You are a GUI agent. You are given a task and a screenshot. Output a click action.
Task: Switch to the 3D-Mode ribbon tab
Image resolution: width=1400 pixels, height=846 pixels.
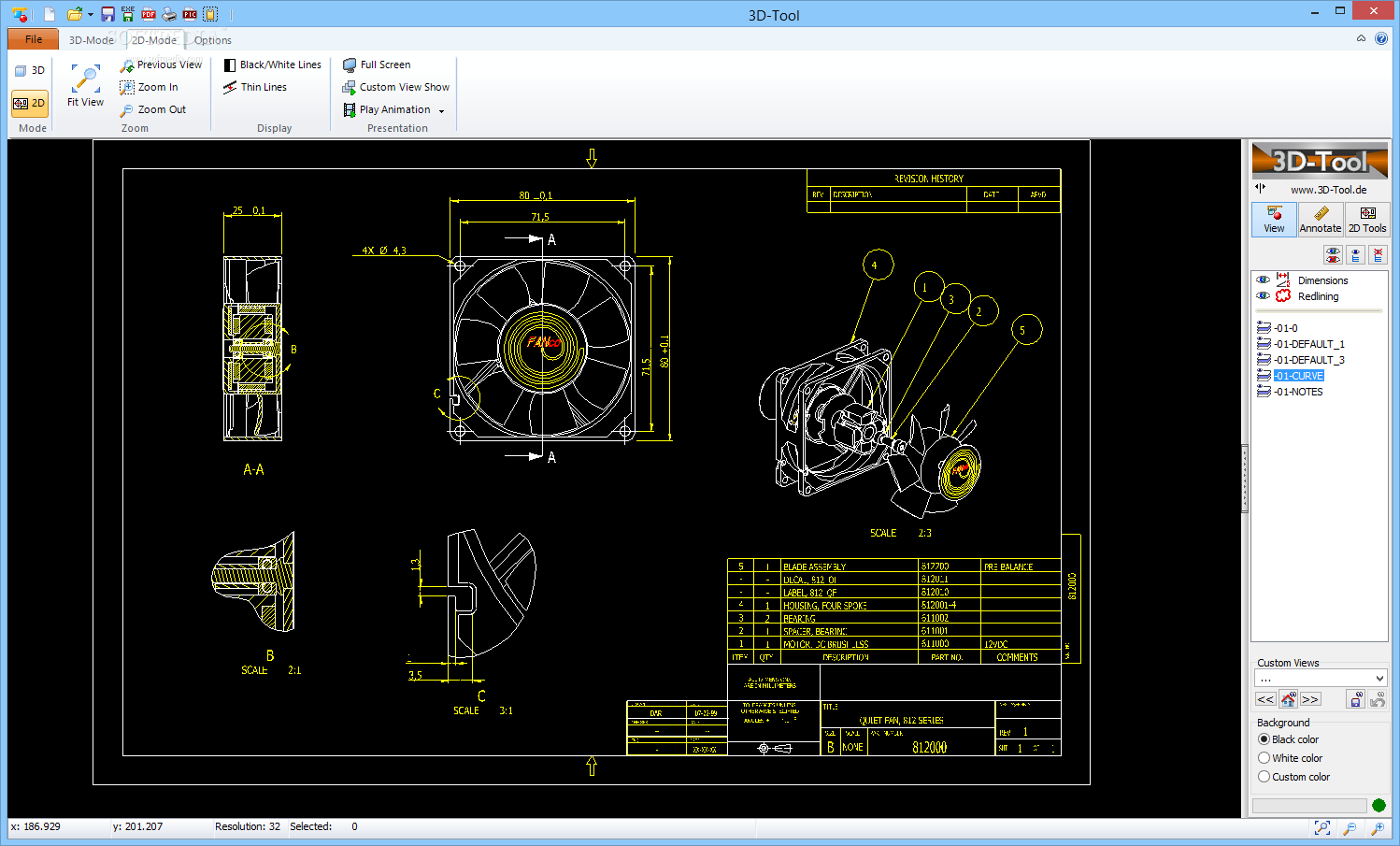(x=92, y=40)
